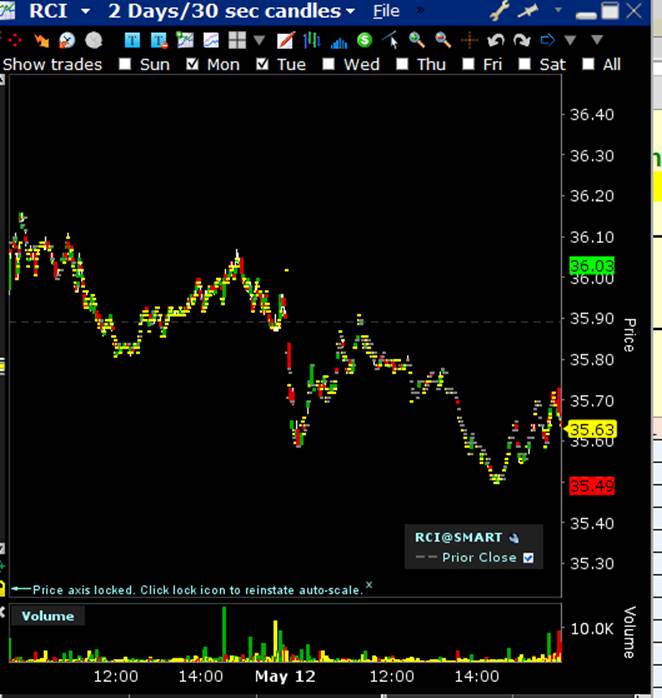Viewport: 662px width, 698px height.
Task: Click the line chart comparison icon
Action: 211,41
